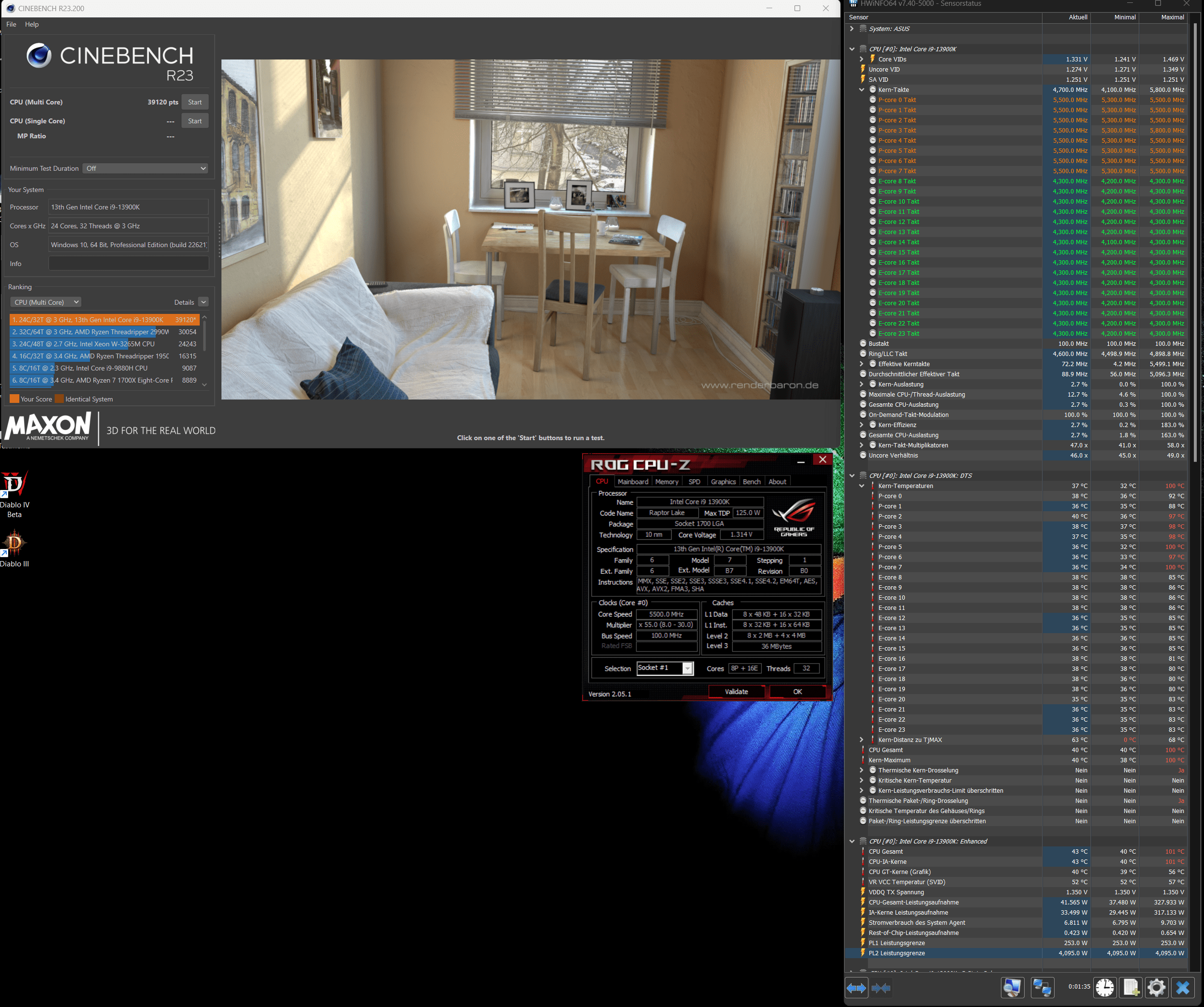Open HWiNFO sensor settings gear icon
Screen dimensions: 1204x1007
click(1157, 988)
